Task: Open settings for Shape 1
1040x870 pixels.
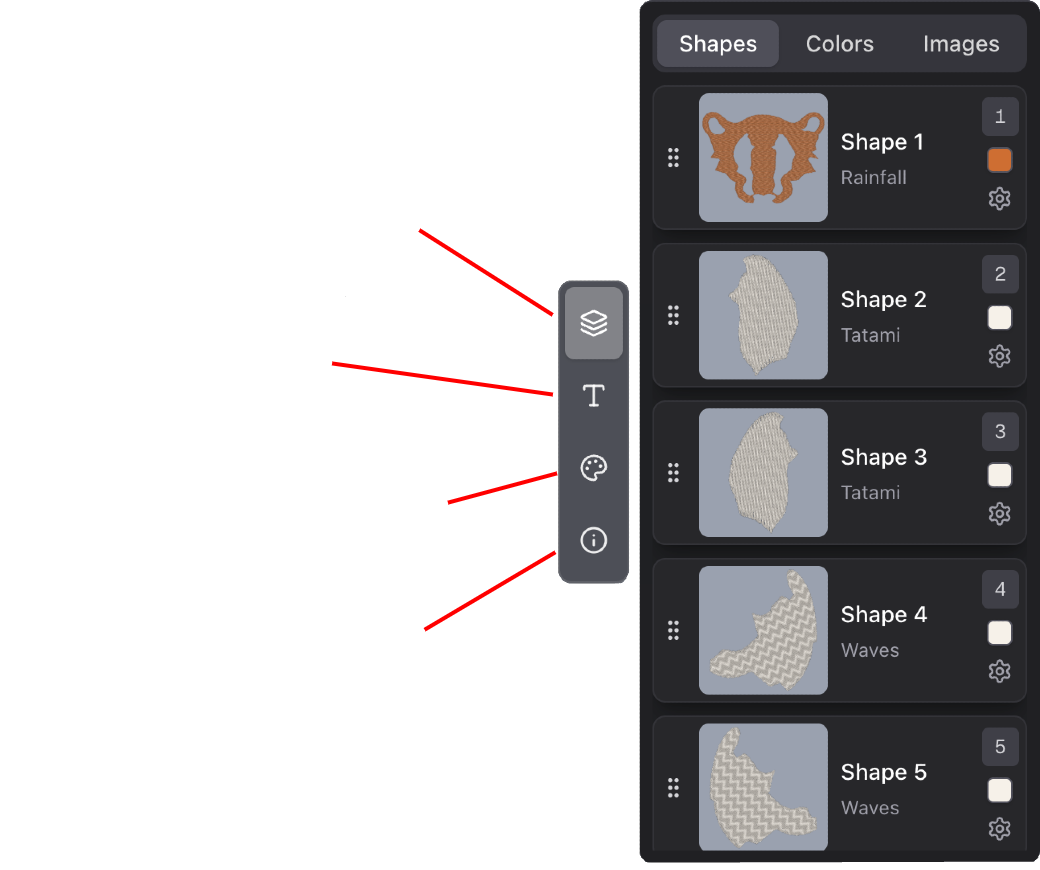Action: click(1000, 198)
